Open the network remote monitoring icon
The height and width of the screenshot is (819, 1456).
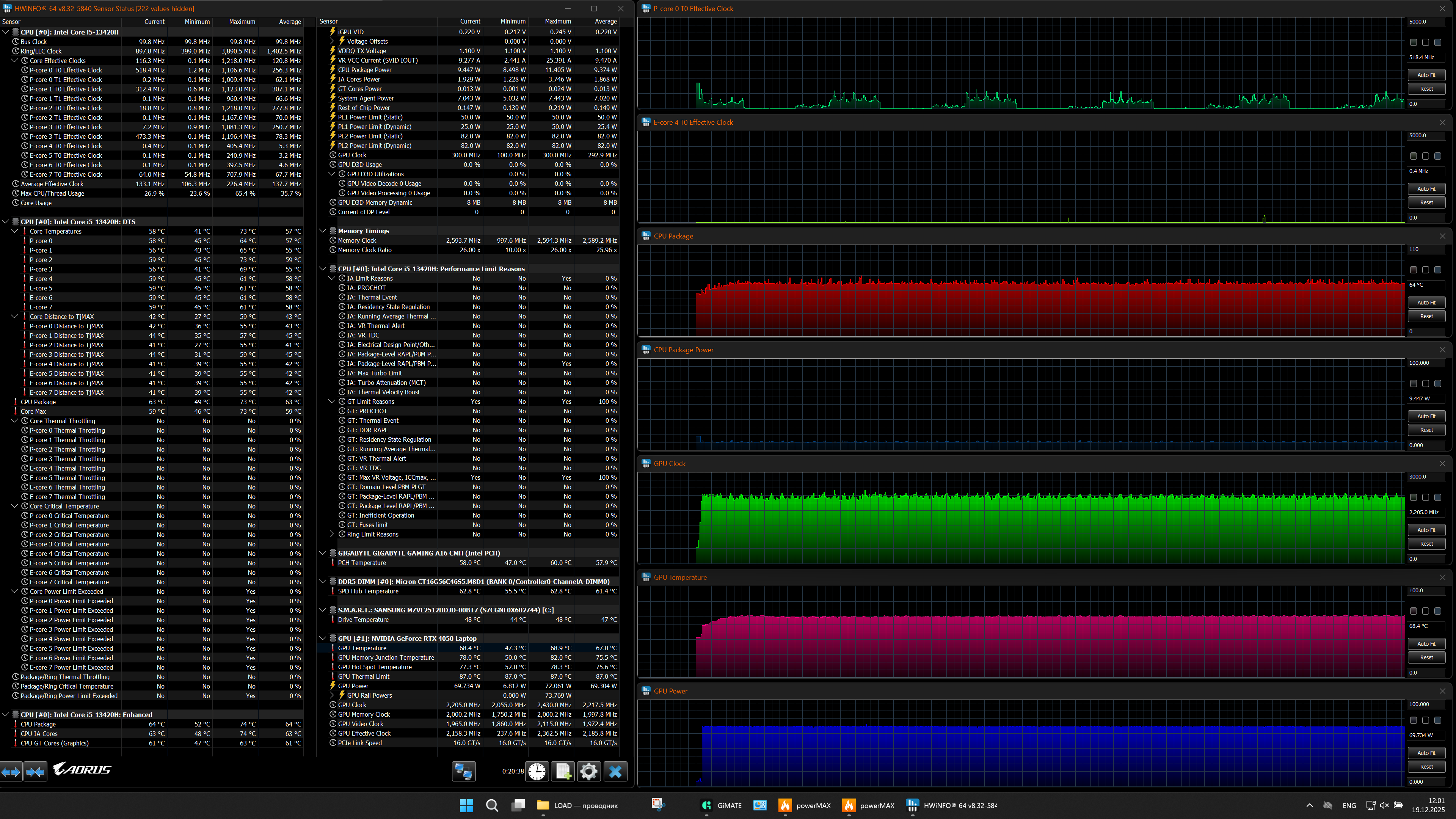point(463,772)
